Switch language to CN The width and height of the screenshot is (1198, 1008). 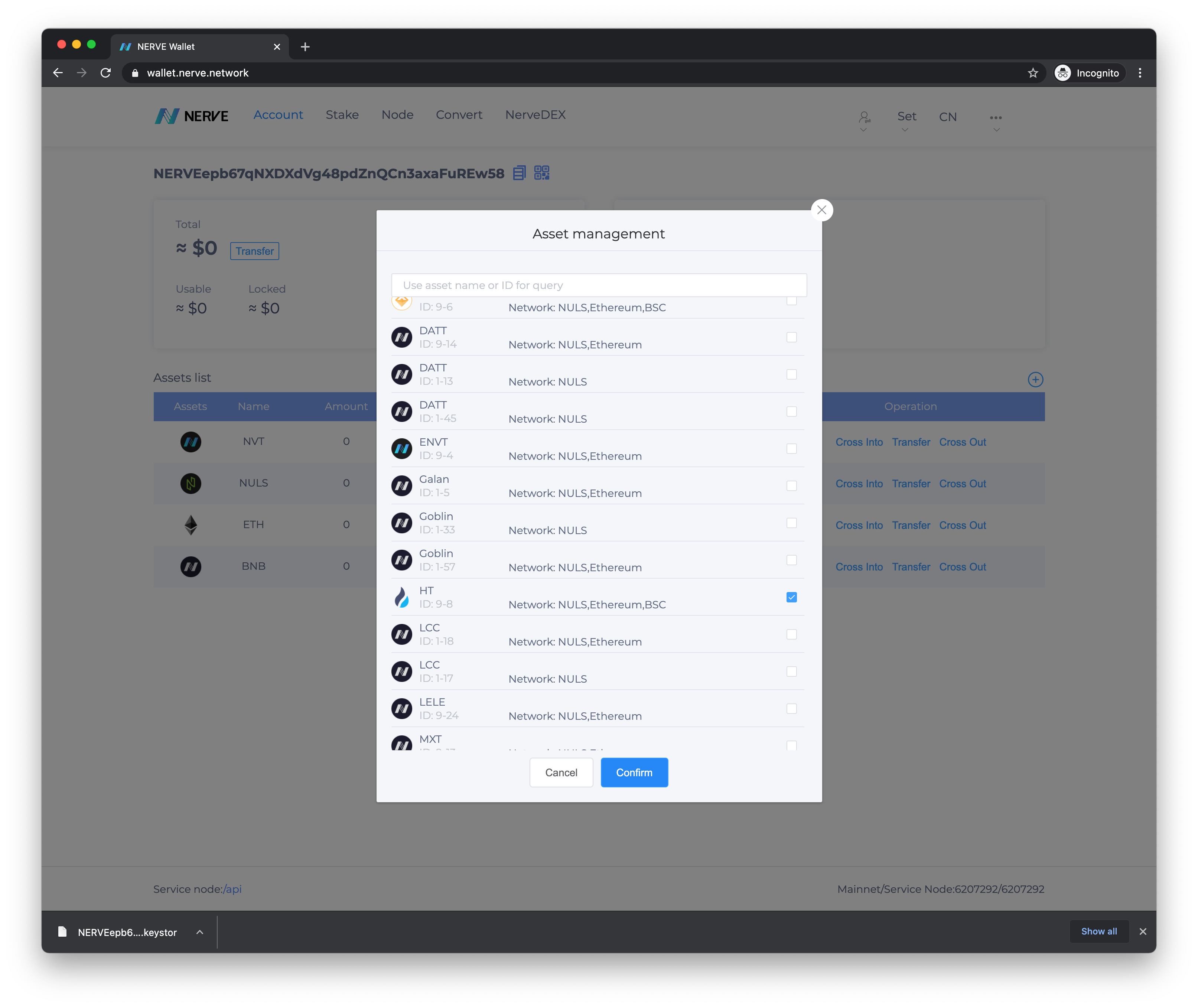[x=948, y=117]
